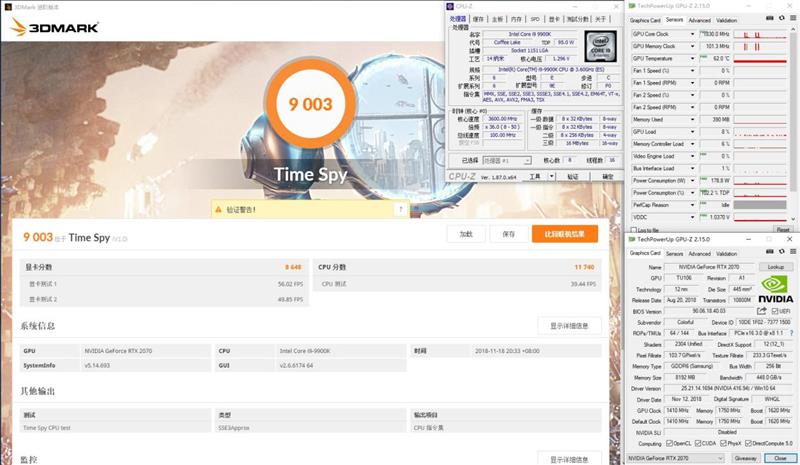This screenshot has height=465, width=800.
Task: Click the 保存 save button in 3DMark
Action: [508, 234]
